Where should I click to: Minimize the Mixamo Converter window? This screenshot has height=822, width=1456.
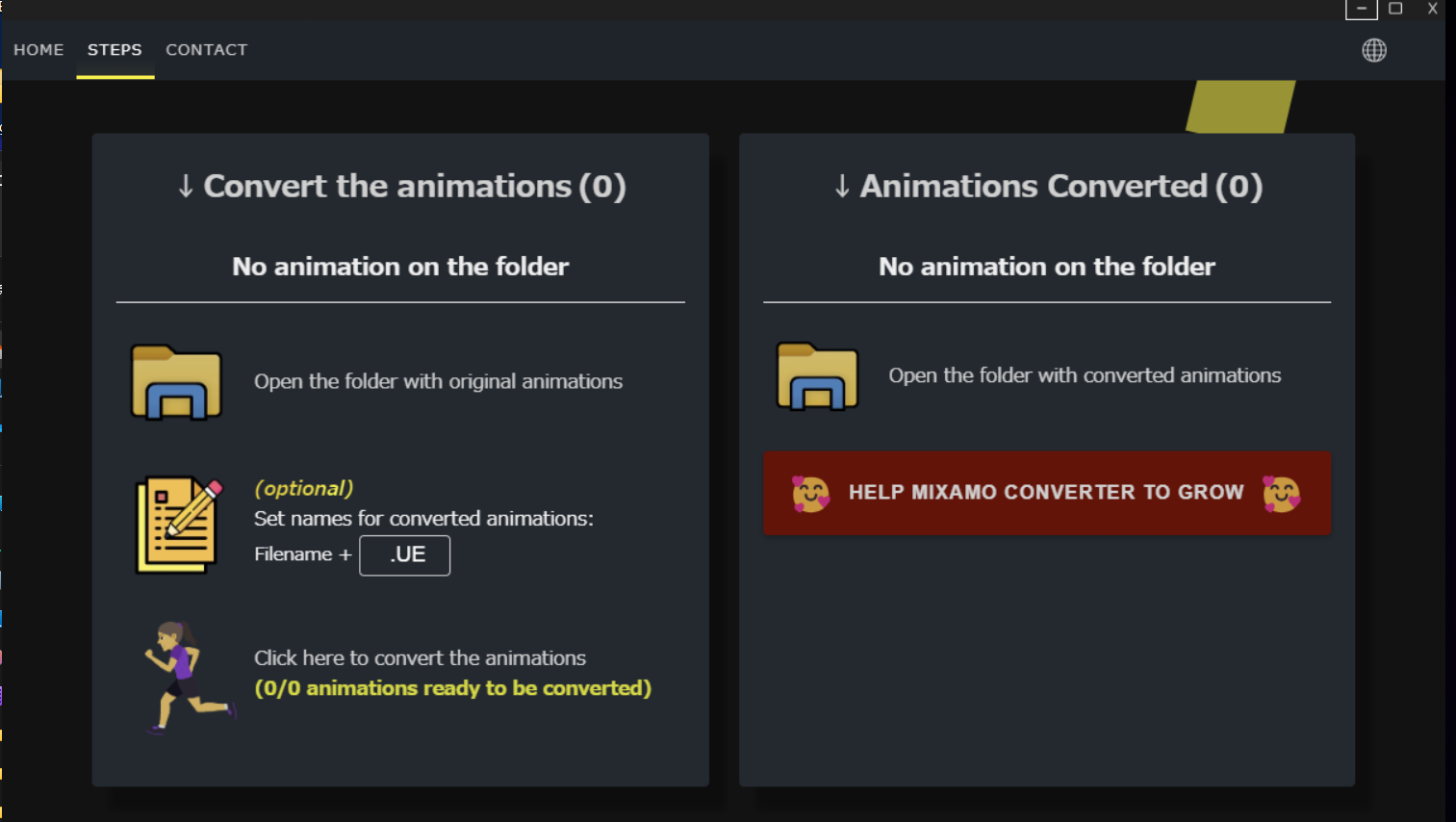click(x=1361, y=9)
